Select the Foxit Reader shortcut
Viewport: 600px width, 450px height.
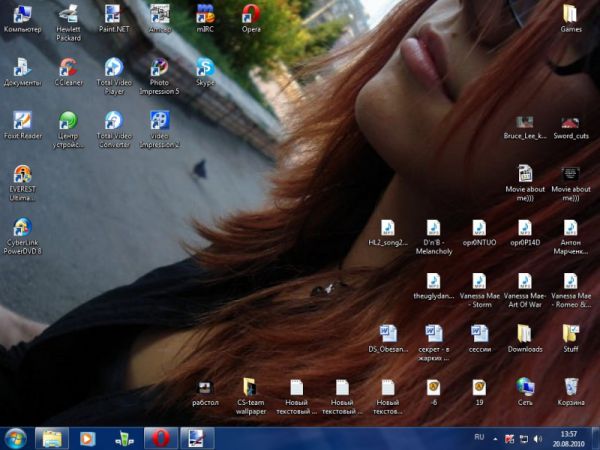pyautogui.click(x=22, y=121)
